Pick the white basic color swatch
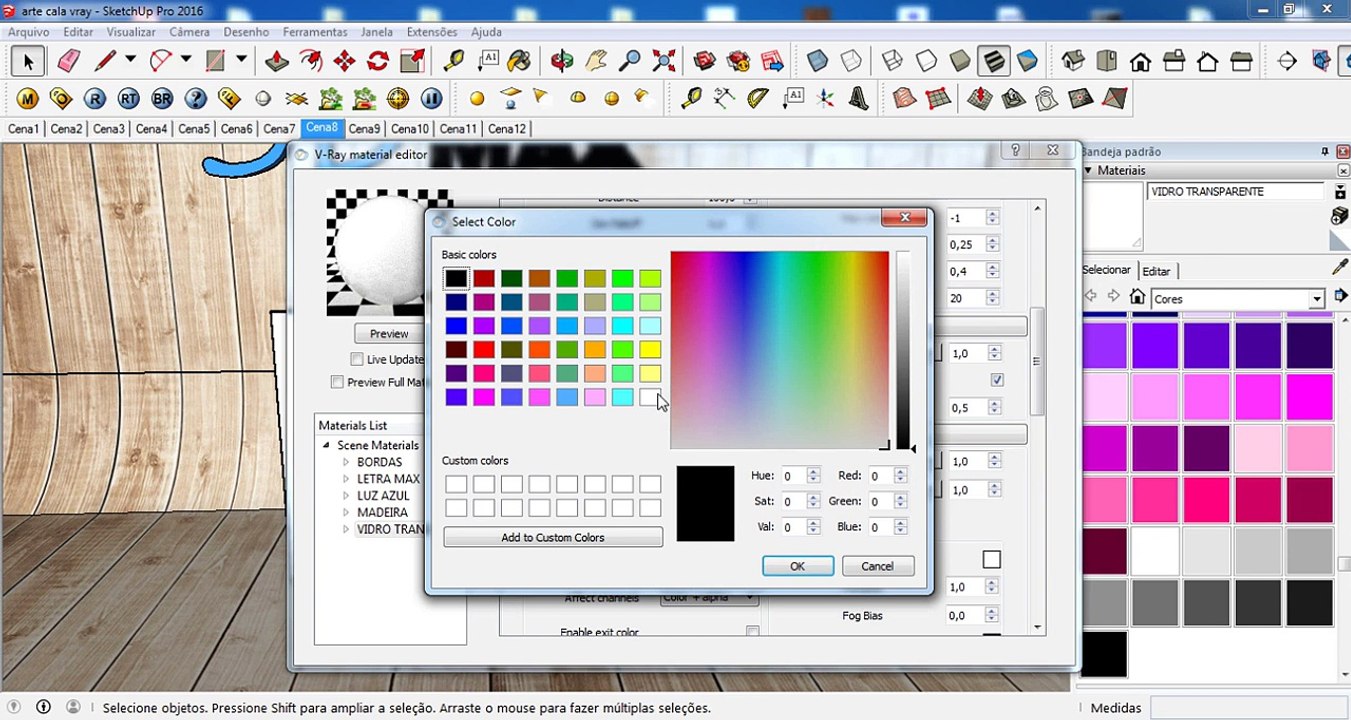 click(650, 397)
